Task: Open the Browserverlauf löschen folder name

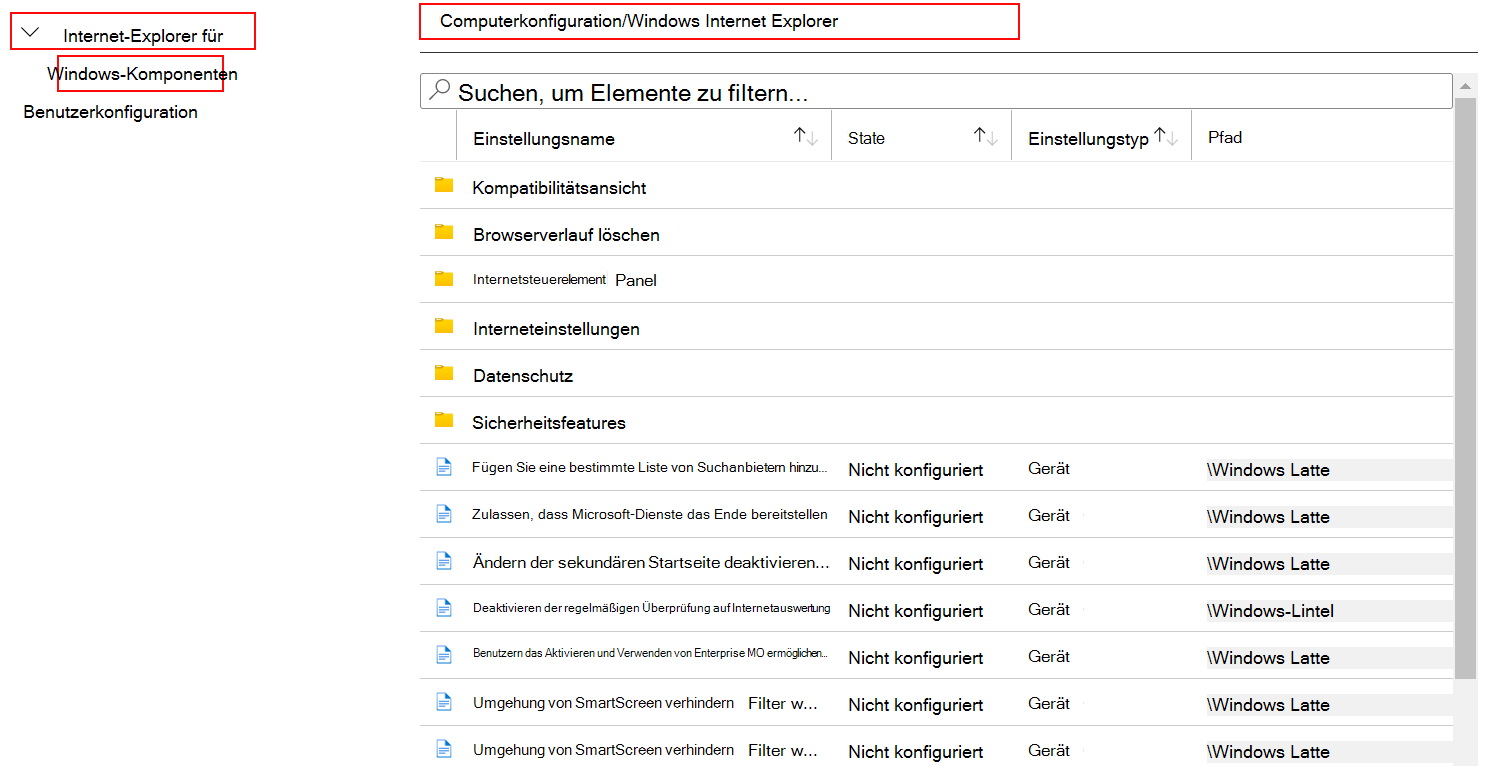Action: [x=566, y=235]
